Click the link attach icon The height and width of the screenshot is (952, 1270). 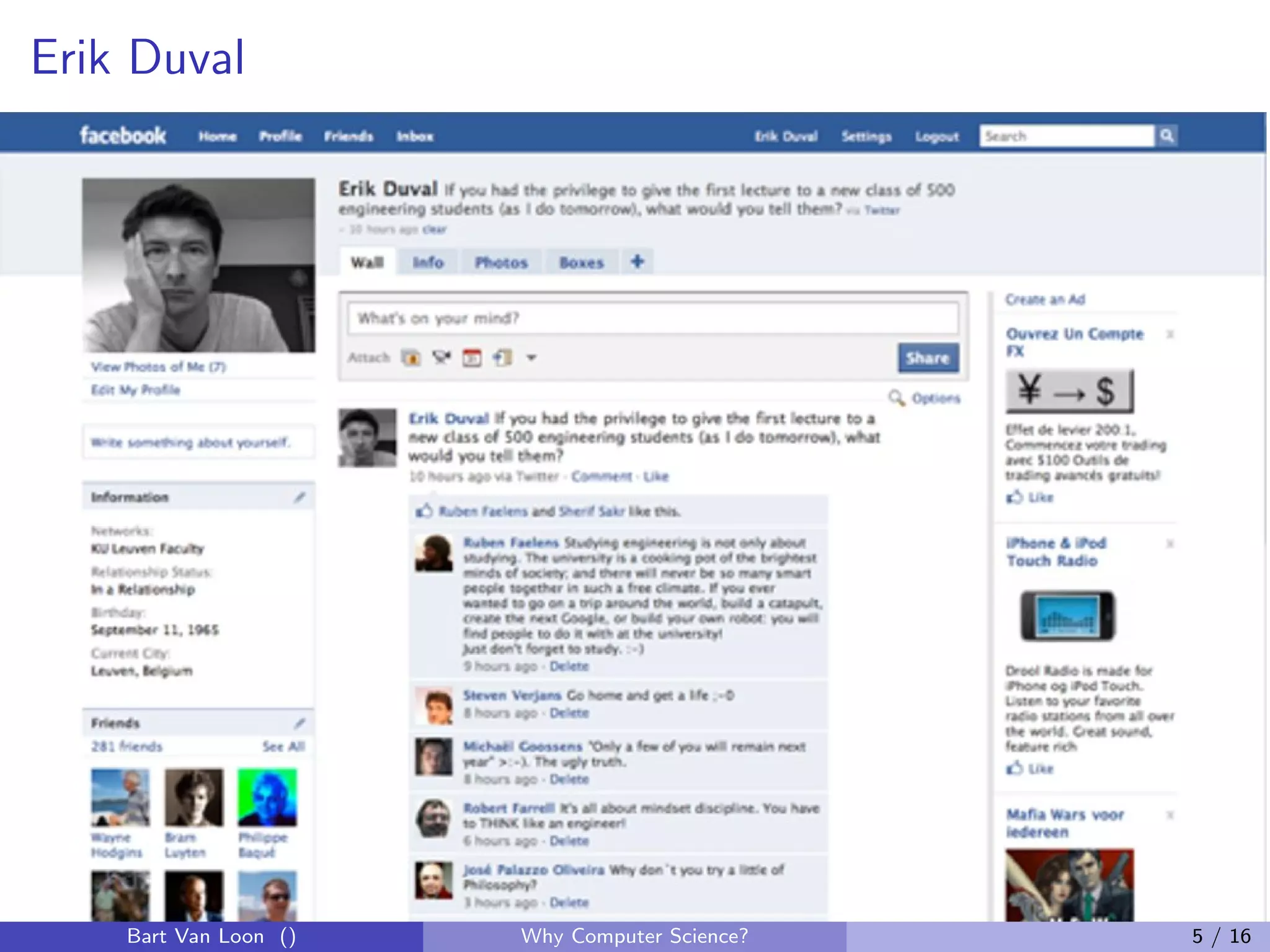click(x=502, y=358)
